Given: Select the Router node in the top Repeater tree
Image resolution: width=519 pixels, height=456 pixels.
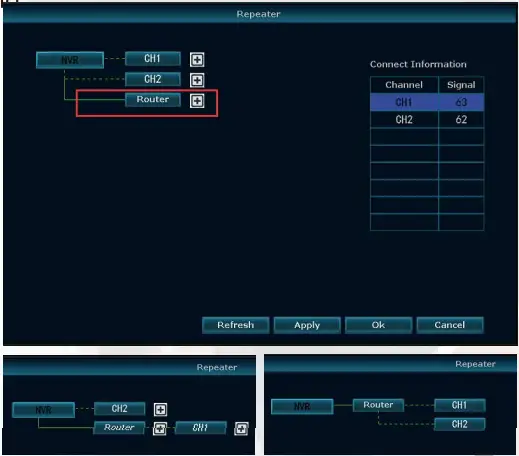Looking at the screenshot, I should point(153,99).
